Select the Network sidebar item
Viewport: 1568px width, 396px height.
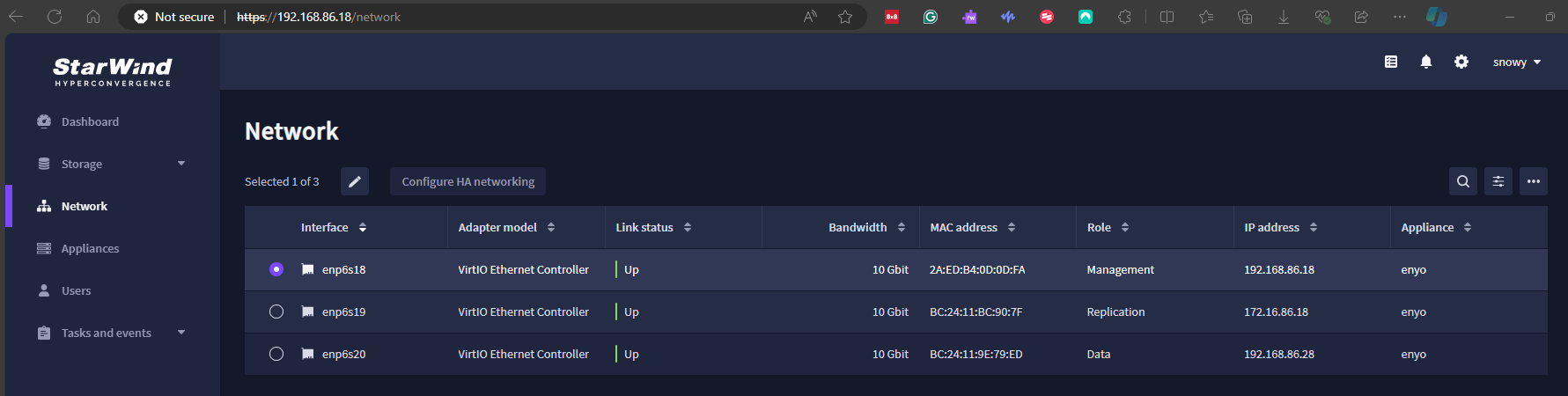[85, 206]
